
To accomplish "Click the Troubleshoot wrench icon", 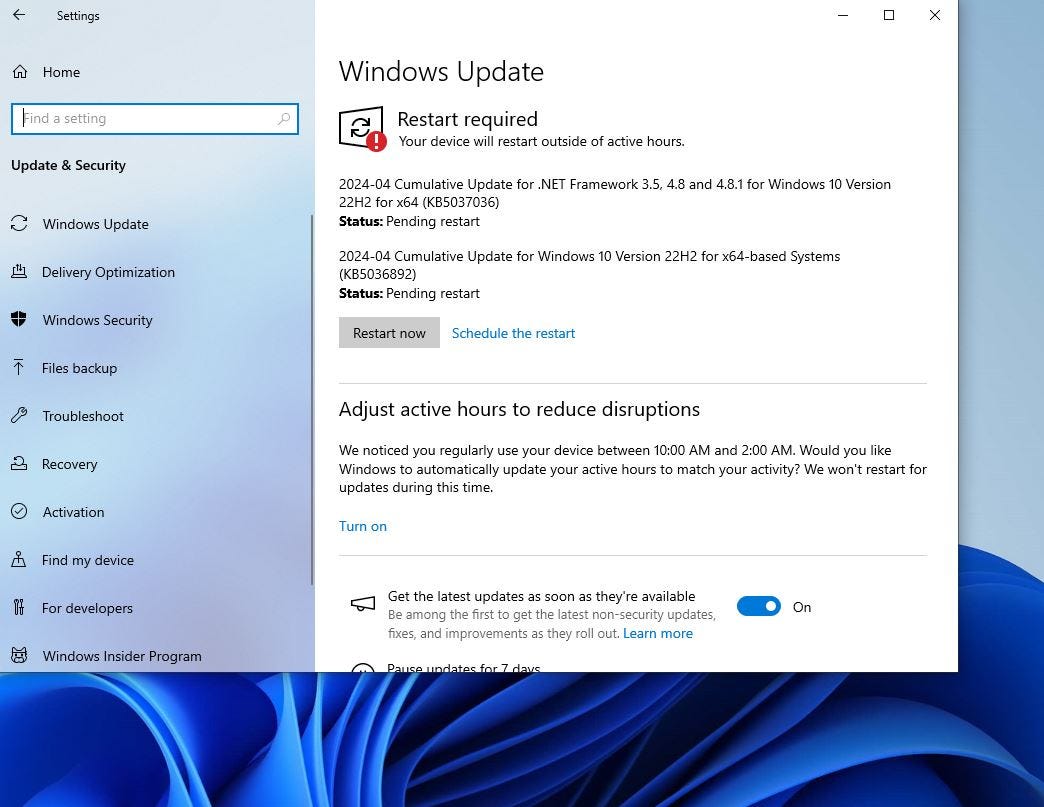I will click(x=19, y=415).
